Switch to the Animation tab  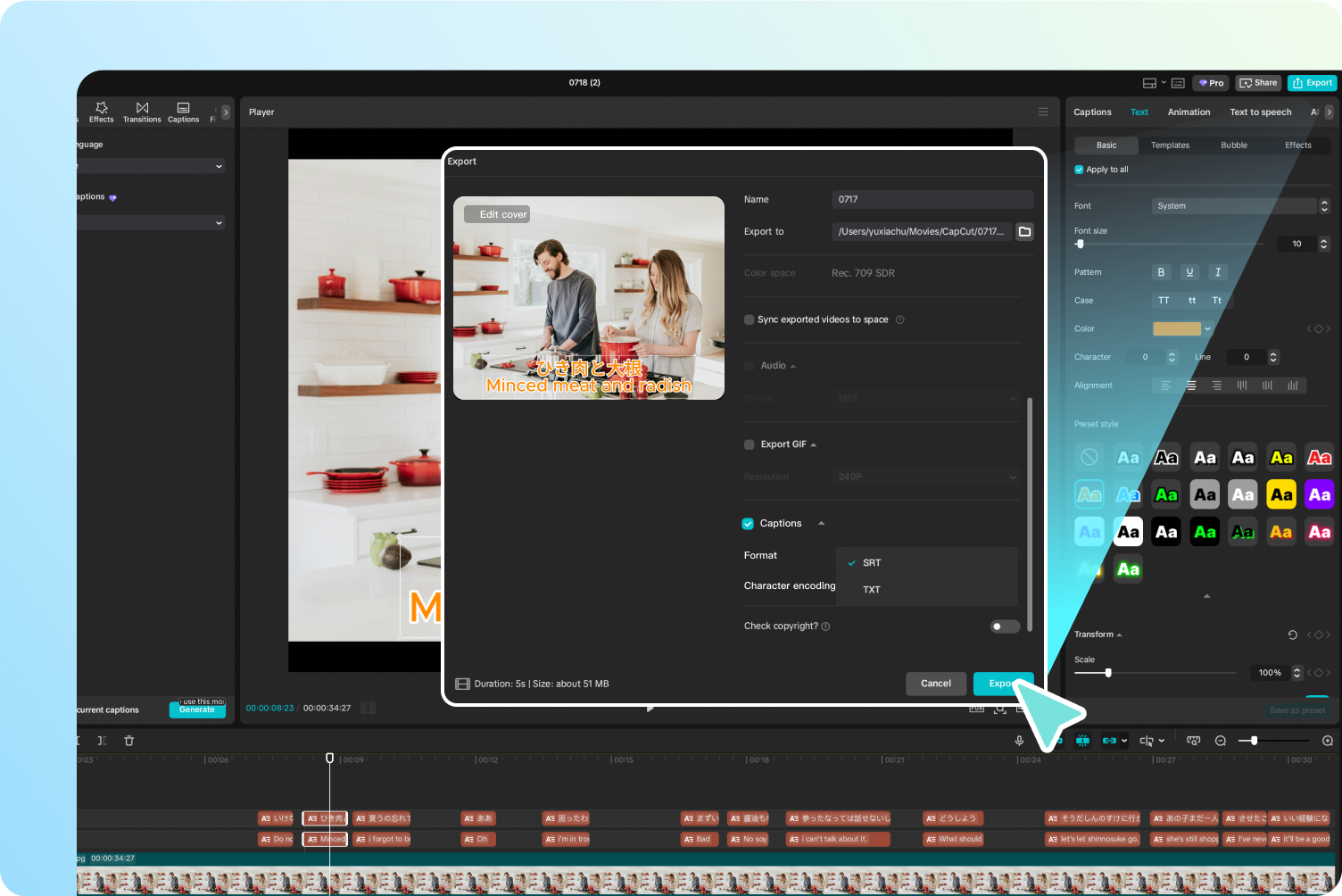click(x=1189, y=112)
